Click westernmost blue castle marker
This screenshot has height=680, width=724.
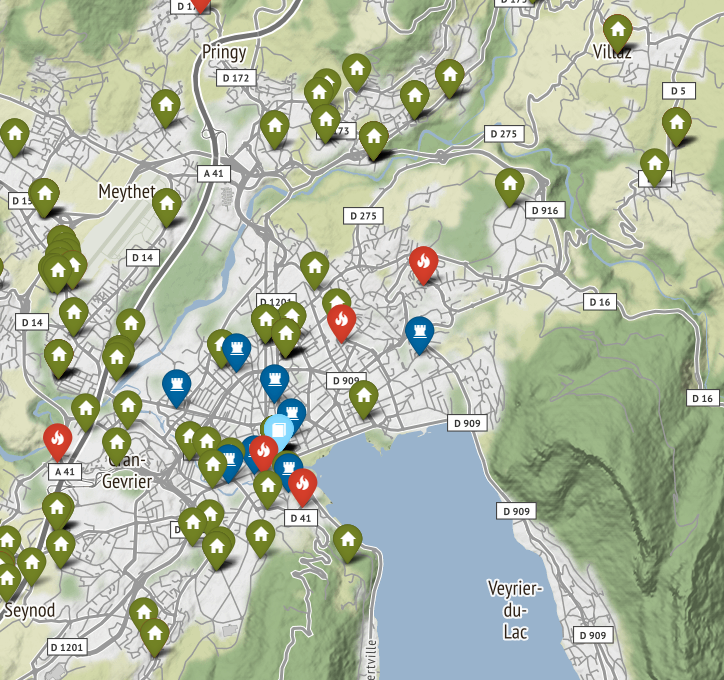[176, 388]
